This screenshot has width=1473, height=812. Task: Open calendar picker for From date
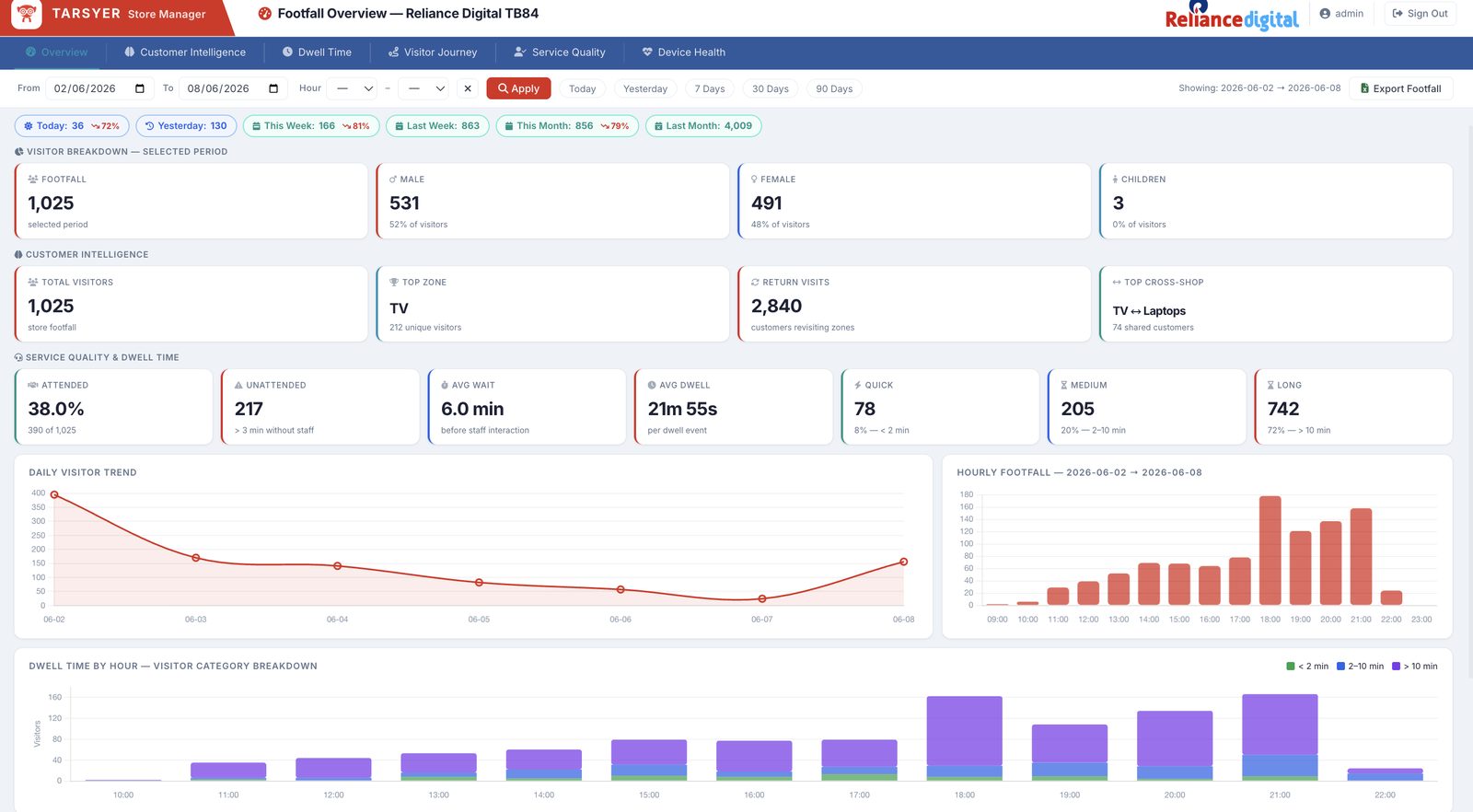(x=140, y=88)
